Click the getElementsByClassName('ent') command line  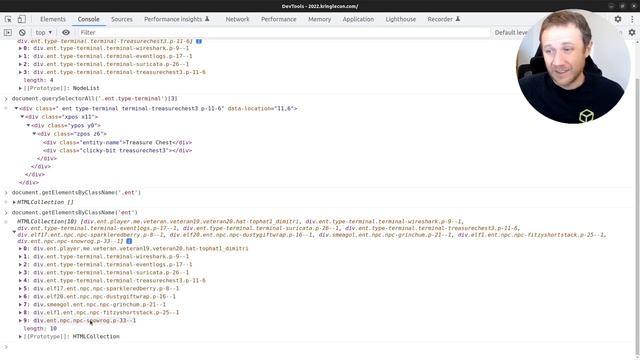click(75, 213)
